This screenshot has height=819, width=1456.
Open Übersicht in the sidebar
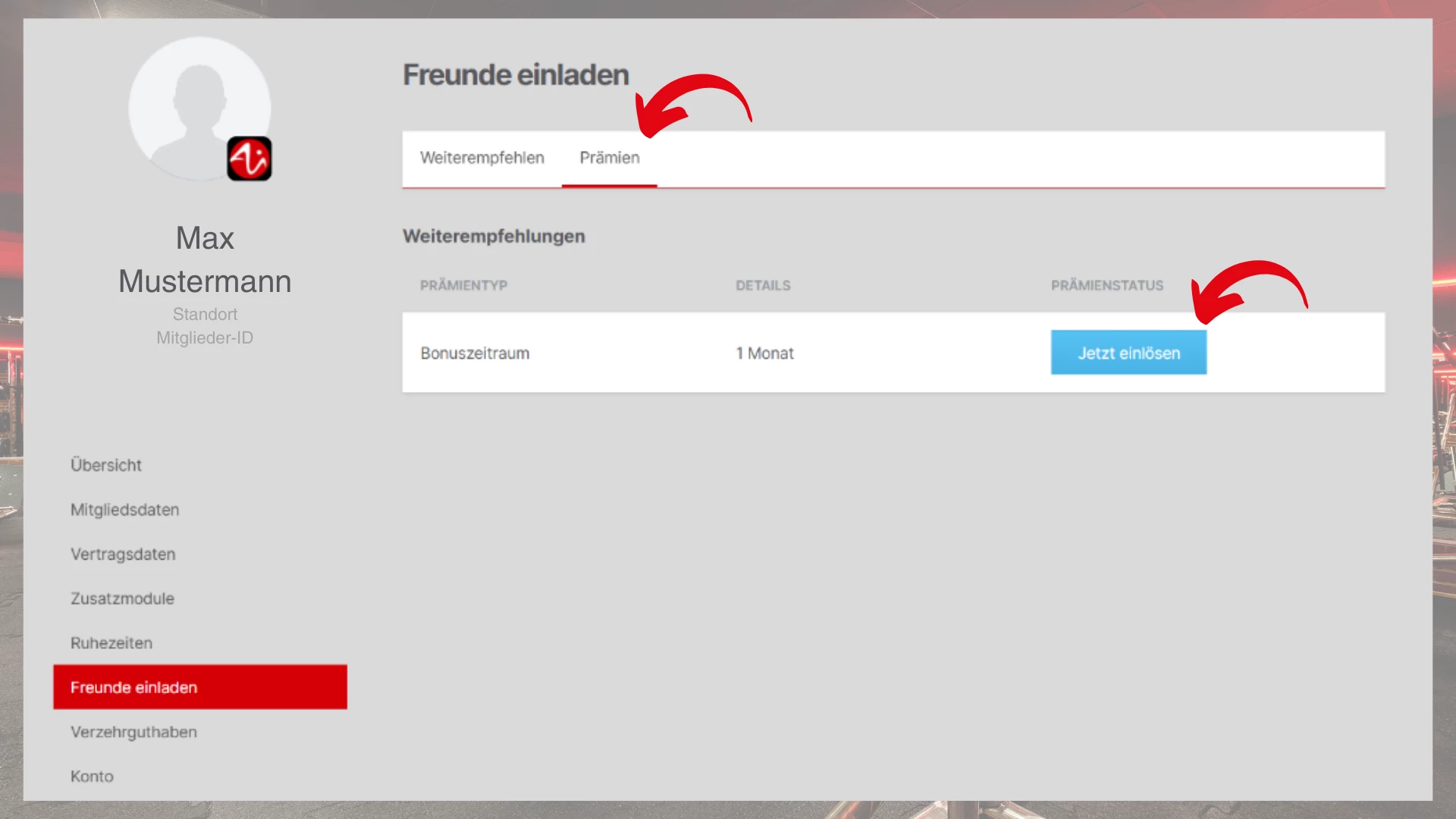click(x=106, y=465)
